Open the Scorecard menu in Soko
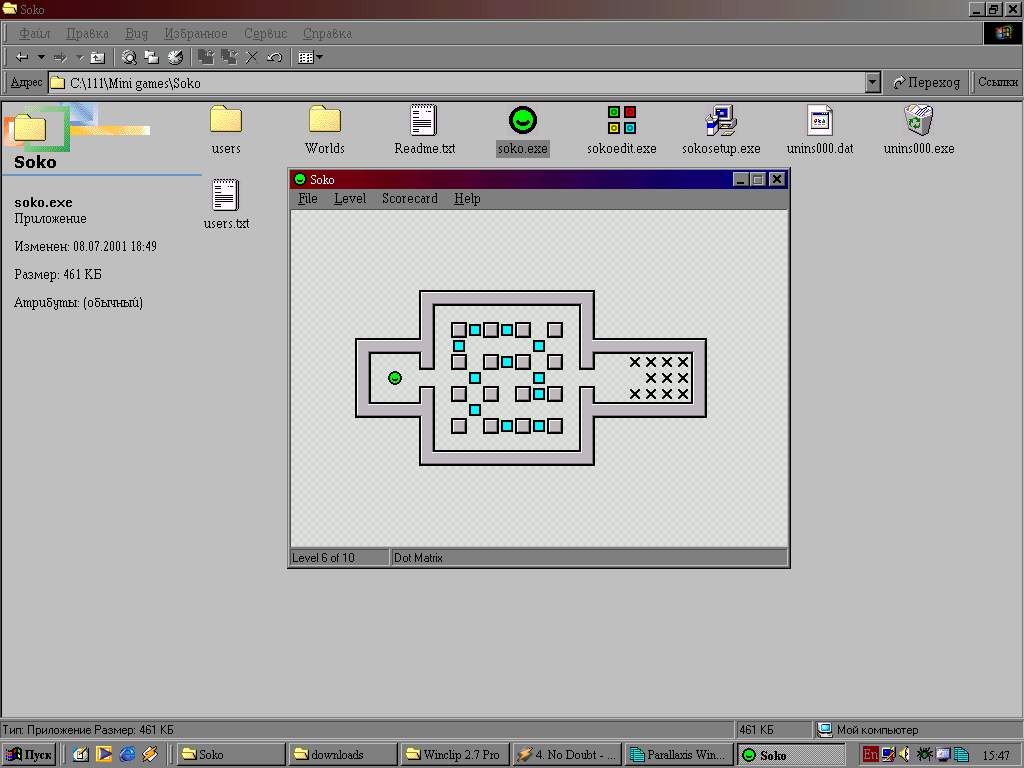This screenshot has height=768, width=1024. [x=409, y=199]
